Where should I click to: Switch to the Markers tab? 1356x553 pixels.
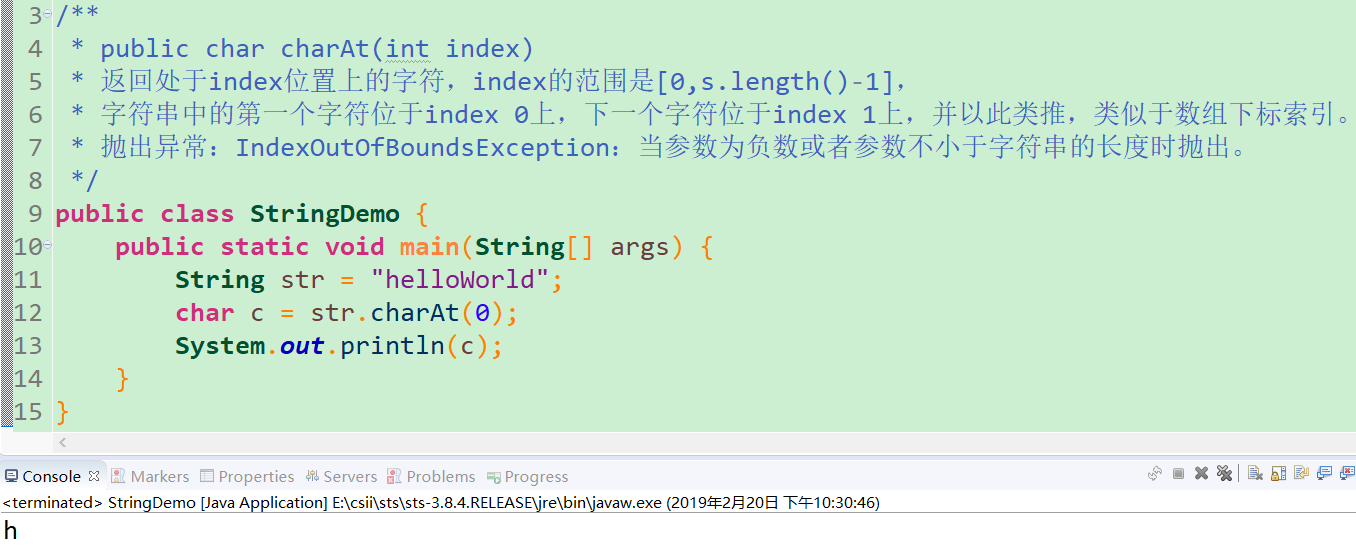pyautogui.click(x=150, y=477)
